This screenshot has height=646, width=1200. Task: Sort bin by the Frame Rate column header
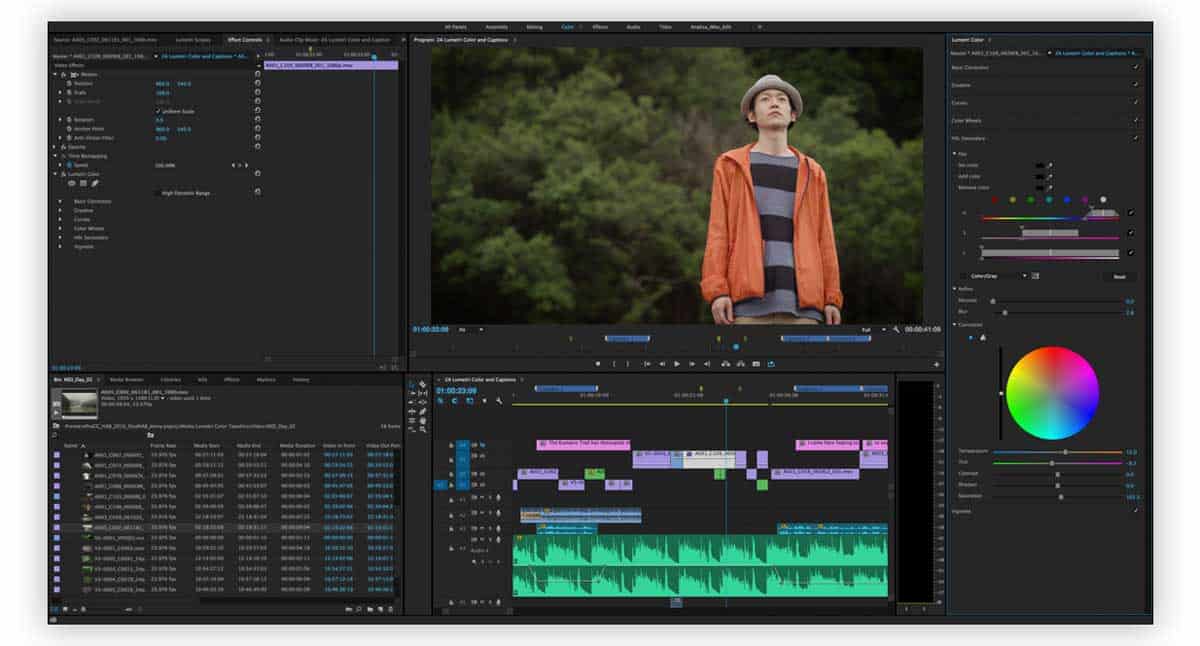162,445
